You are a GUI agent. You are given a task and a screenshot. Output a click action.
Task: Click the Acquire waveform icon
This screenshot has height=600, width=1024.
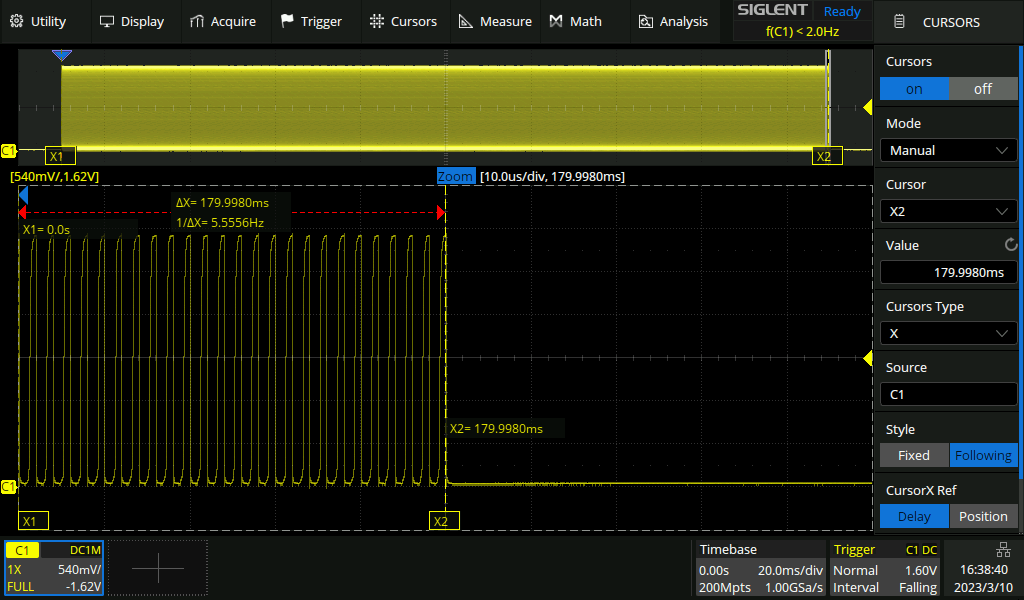pyautogui.click(x=197, y=22)
